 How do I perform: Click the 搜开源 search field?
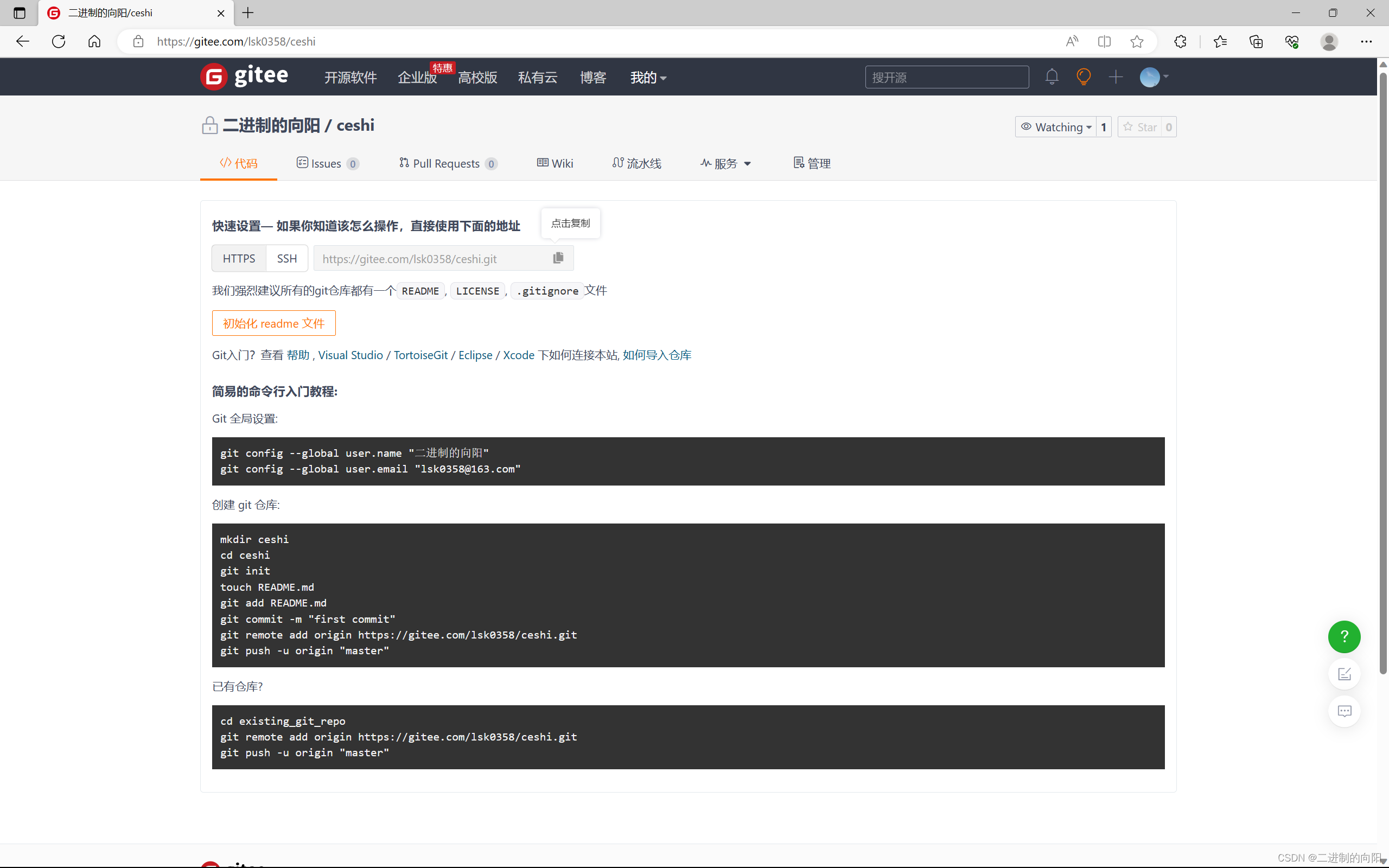946,78
